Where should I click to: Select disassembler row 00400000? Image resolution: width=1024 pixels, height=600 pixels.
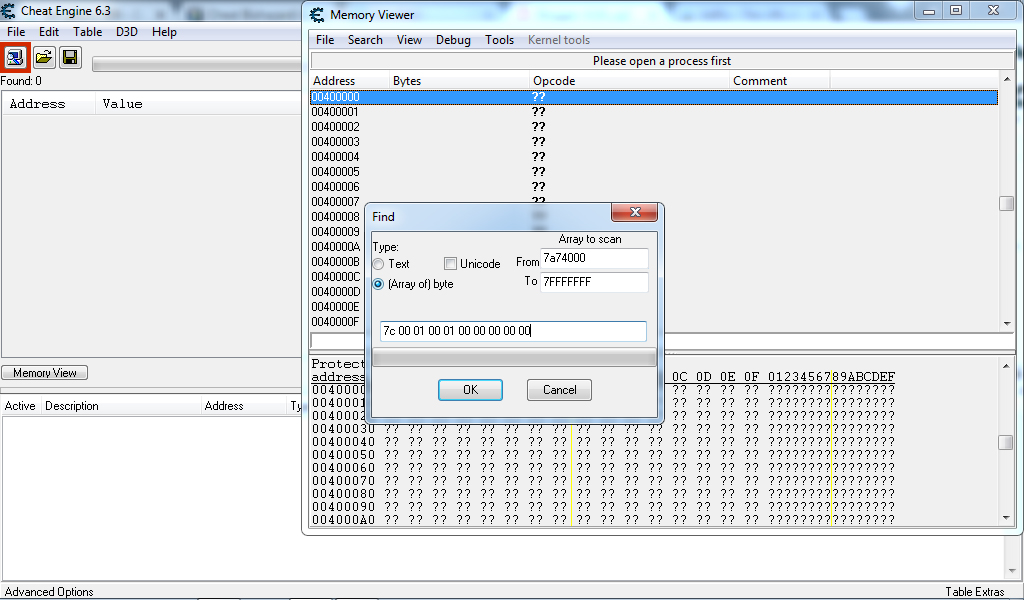pyautogui.click(x=654, y=97)
